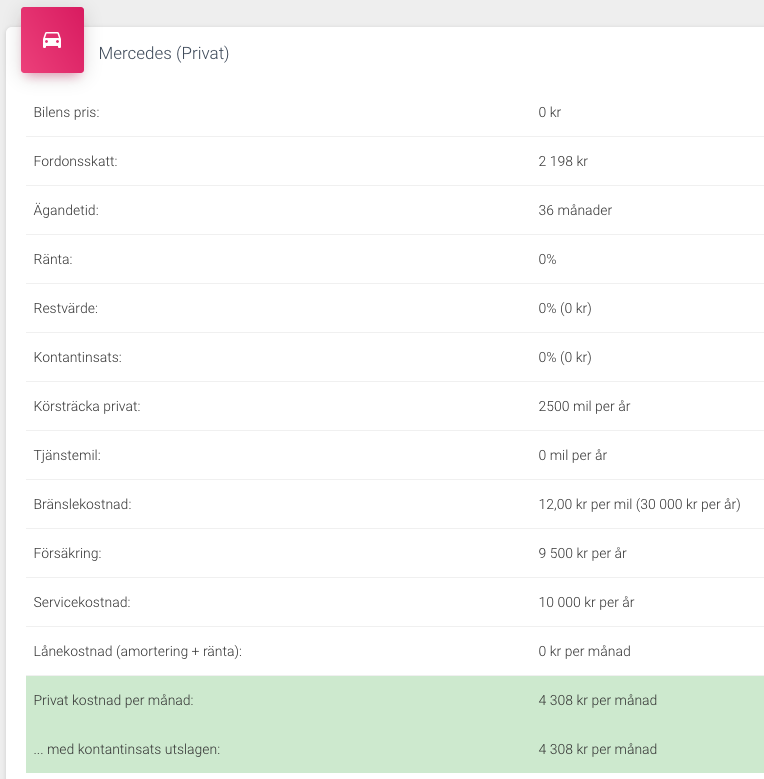The image size is (764, 779).
Task: Select the Mercedes (Privat) card title
Action: (x=164, y=53)
